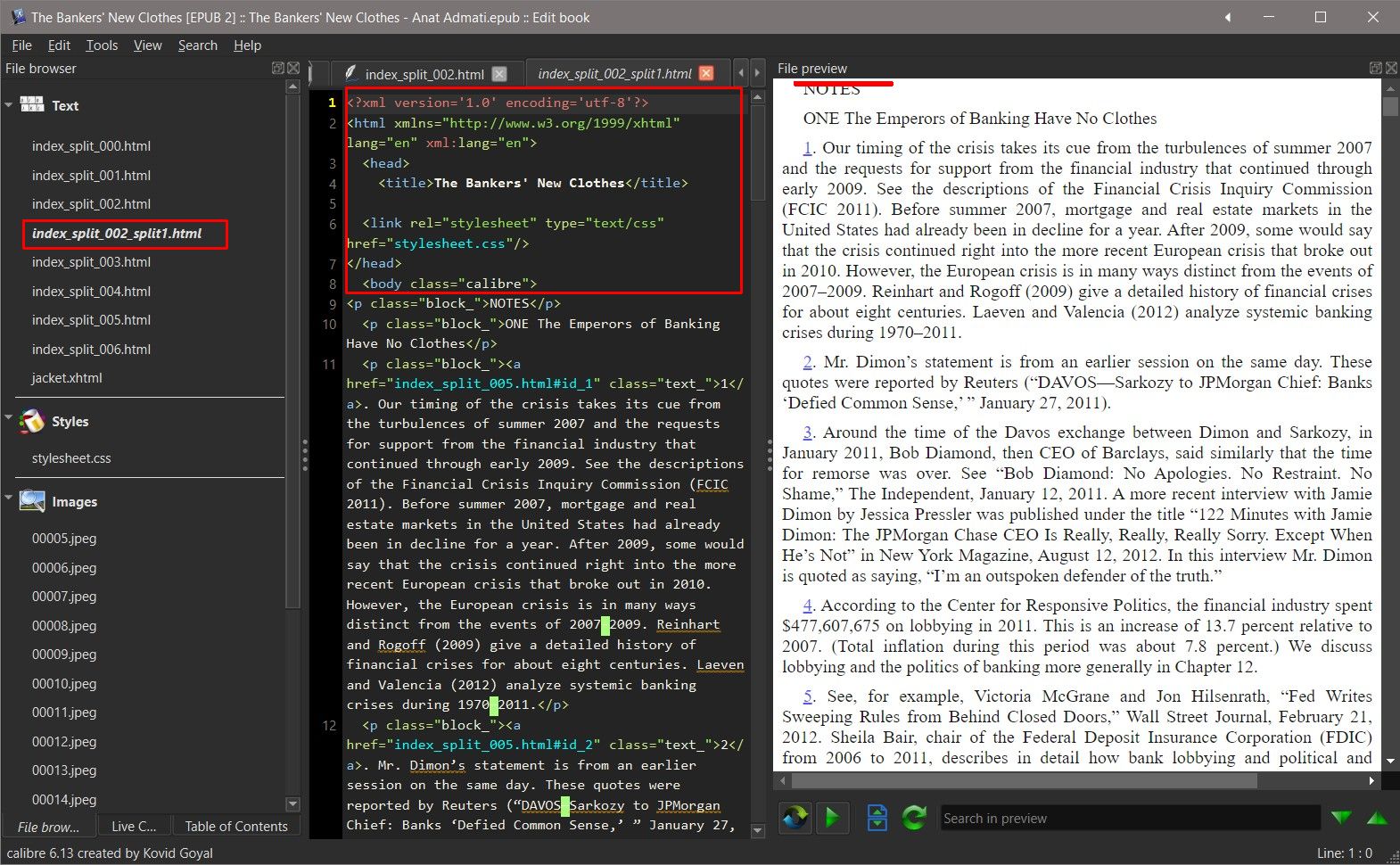Image resolution: width=1400 pixels, height=865 pixels.
Task: Follow footnote link 1 in preview
Action: (x=808, y=148)
